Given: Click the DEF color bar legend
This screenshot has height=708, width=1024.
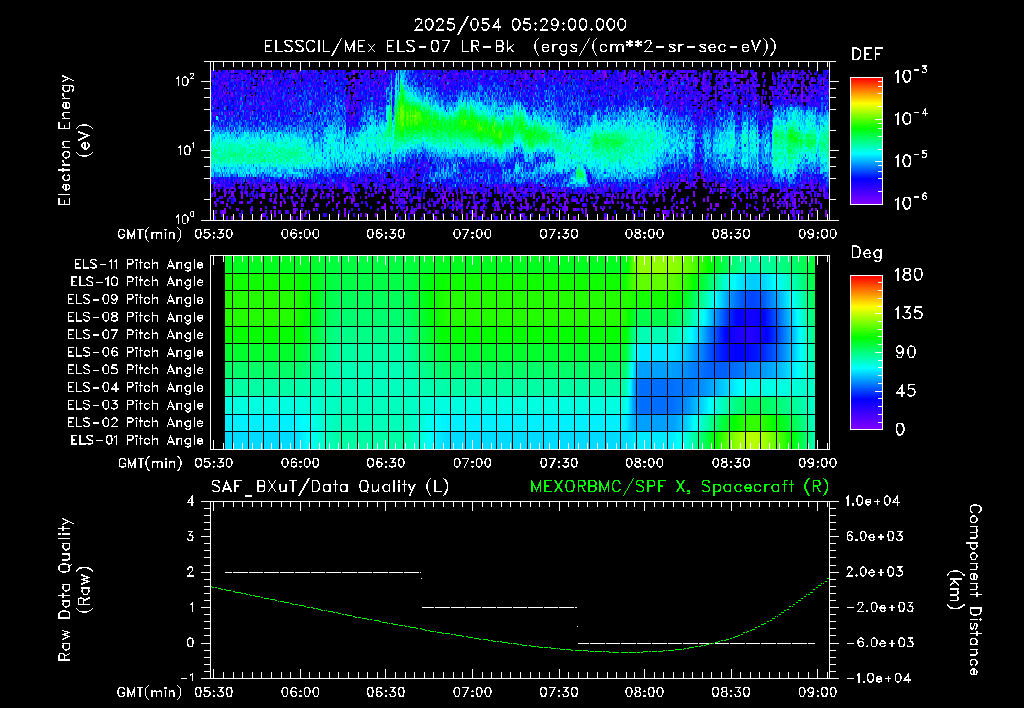Looking at the screenshot, I should click(x=866, y=141).
